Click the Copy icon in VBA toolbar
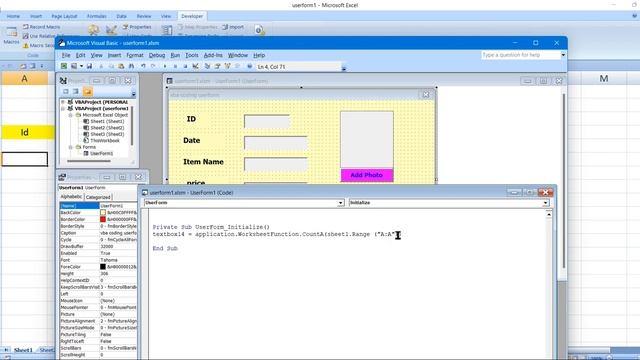Image resolution: width=640 pixels, height=360 pixels. pos(111,66)
